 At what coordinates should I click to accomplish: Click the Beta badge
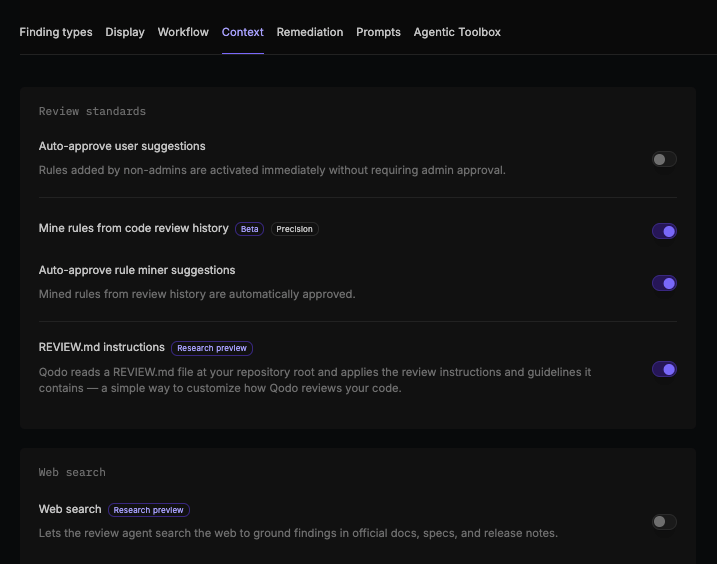click(249, 229)
